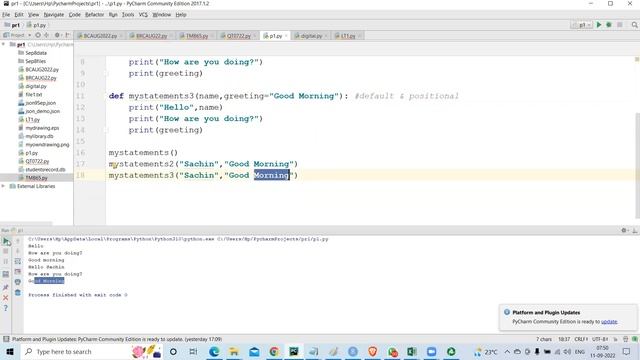Click the top toolbar Stop square icon
The width and height of the screenshot is (640, 360).
point(620,25)
